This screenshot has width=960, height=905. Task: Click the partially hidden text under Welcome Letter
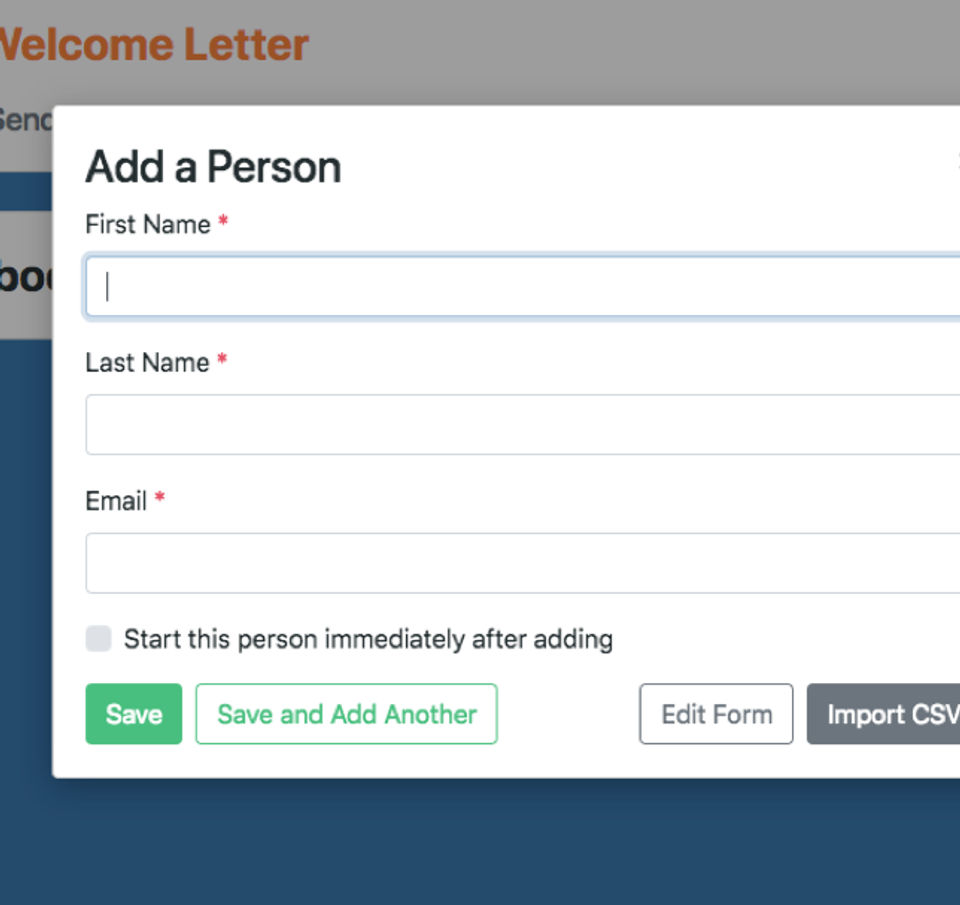25,120
